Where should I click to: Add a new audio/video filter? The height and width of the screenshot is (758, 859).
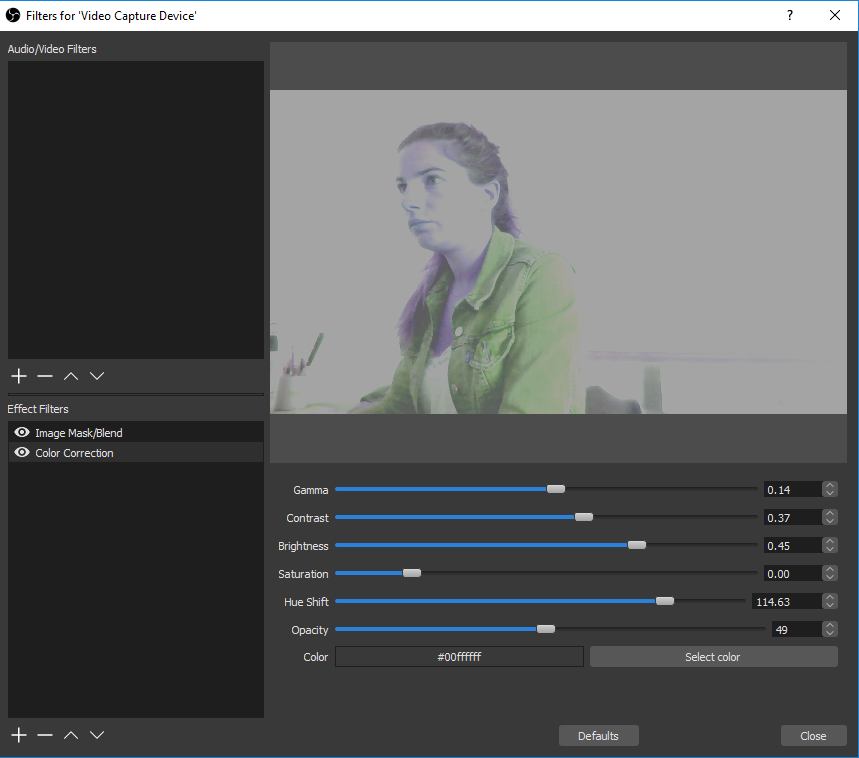(x=18, y=376)
